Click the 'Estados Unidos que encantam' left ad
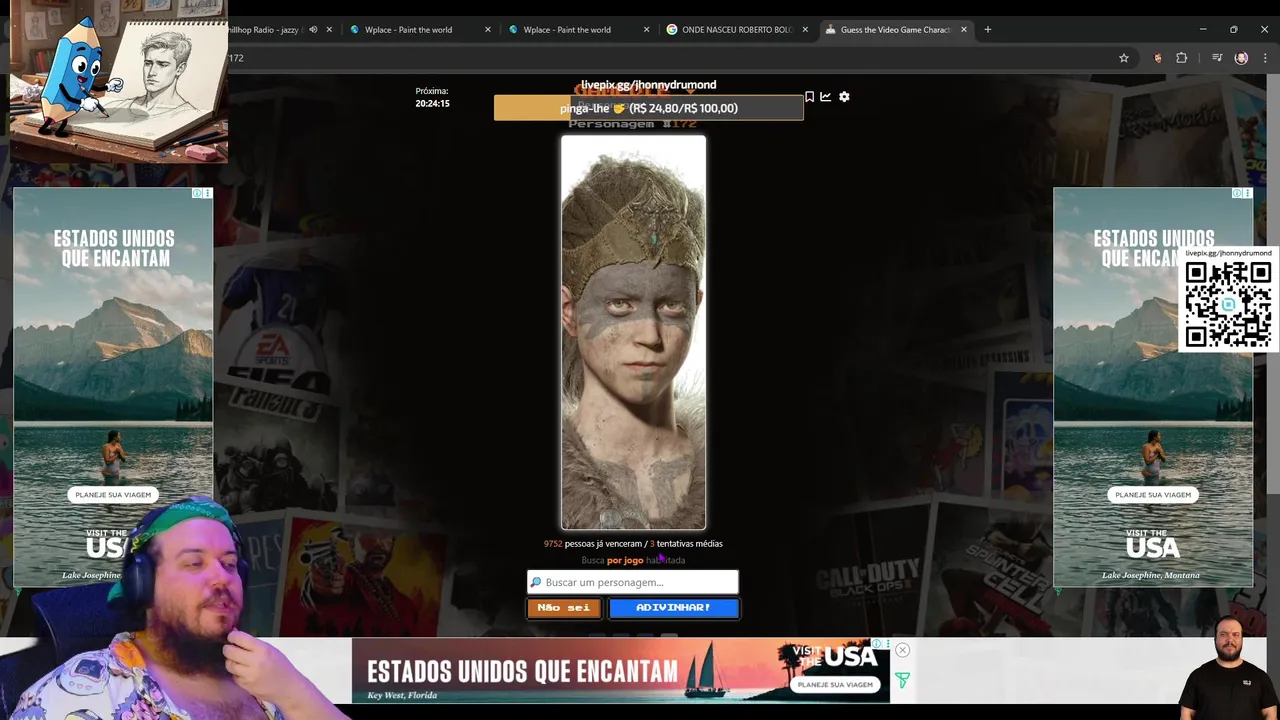The height and width of the screenshot is (720, 1280). click(113, 387)
